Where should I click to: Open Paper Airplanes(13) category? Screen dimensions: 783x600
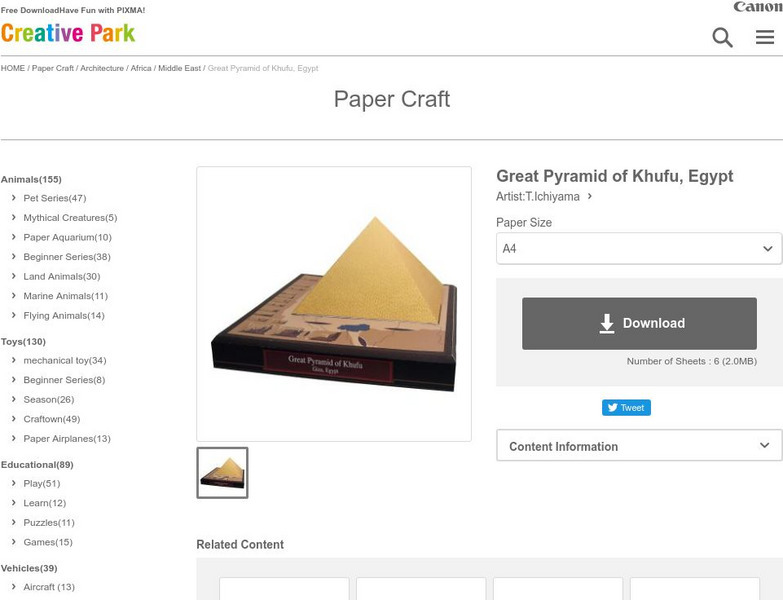67,438
